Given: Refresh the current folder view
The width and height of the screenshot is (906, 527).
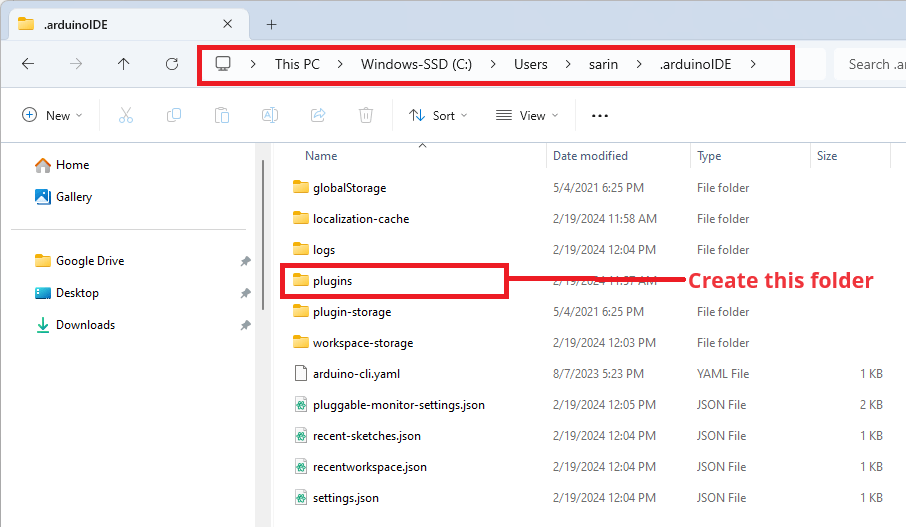Looking at the screenshot, I should point(172,64).
